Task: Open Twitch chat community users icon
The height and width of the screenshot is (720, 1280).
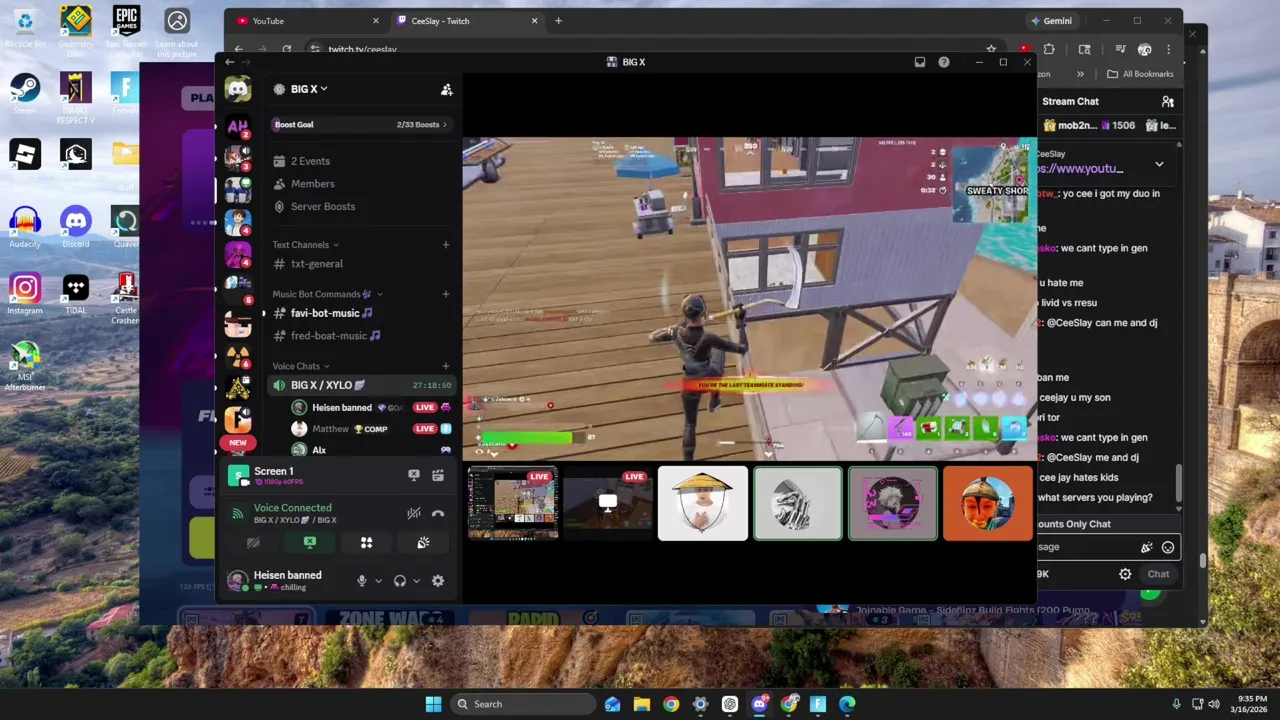Action: [x=1167, y=101]
